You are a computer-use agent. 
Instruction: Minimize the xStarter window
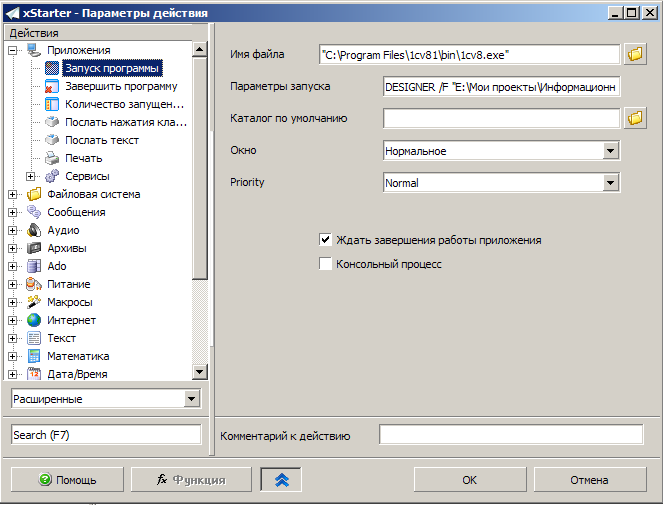point(615,13)
